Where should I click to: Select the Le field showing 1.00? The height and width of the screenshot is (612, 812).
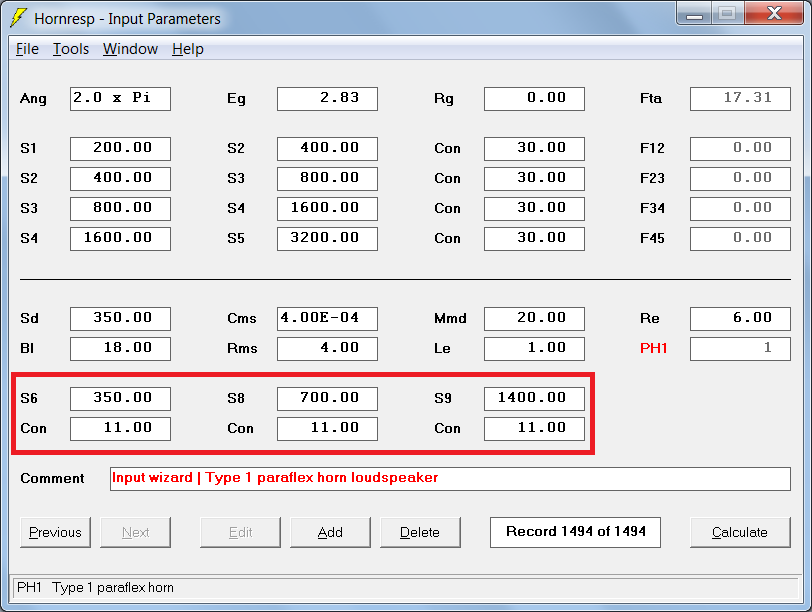[x=534, y=349]
